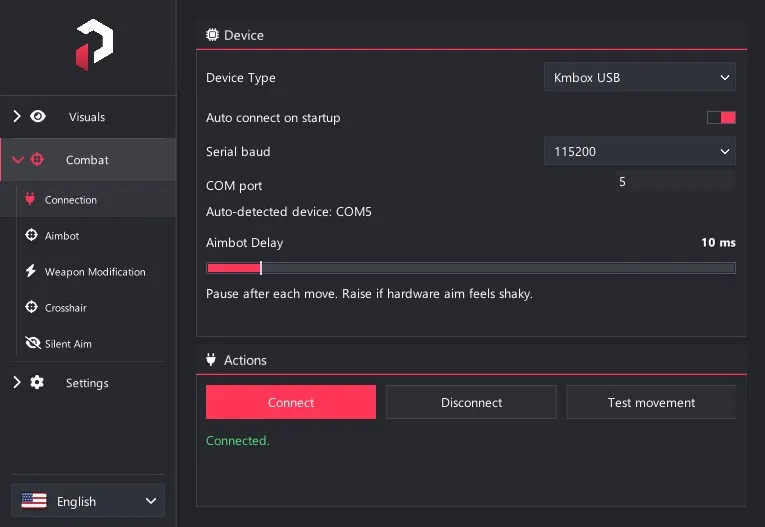Click the lightning bolt Weapon Modification icon
765x527 pixels.
[31, 271]
